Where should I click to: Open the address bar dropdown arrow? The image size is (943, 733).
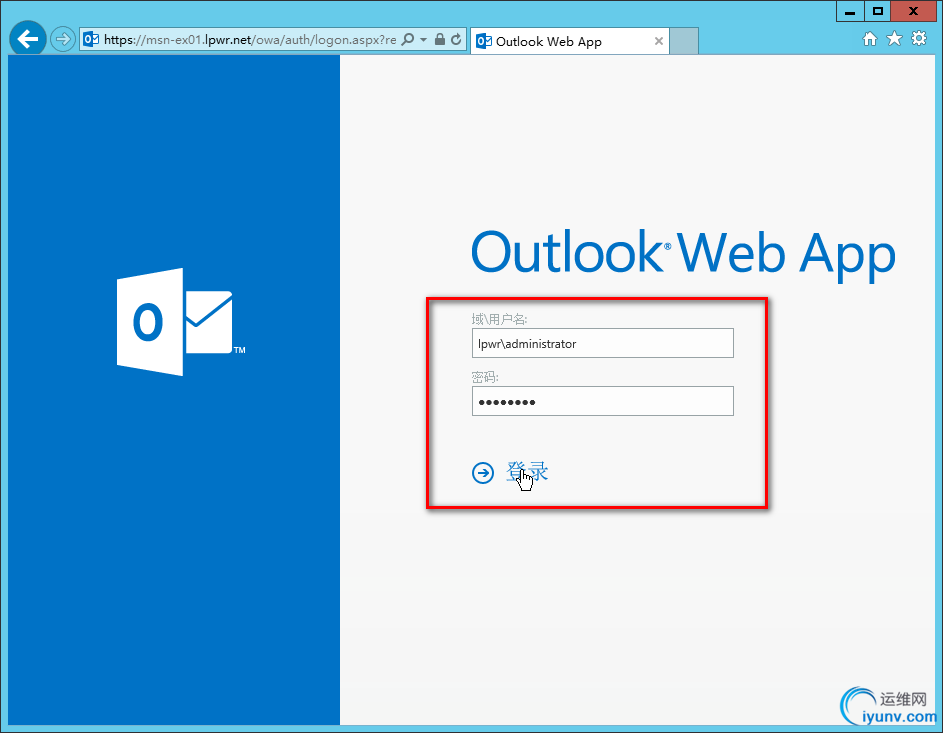pyautogui.click(x=423, y=40)
